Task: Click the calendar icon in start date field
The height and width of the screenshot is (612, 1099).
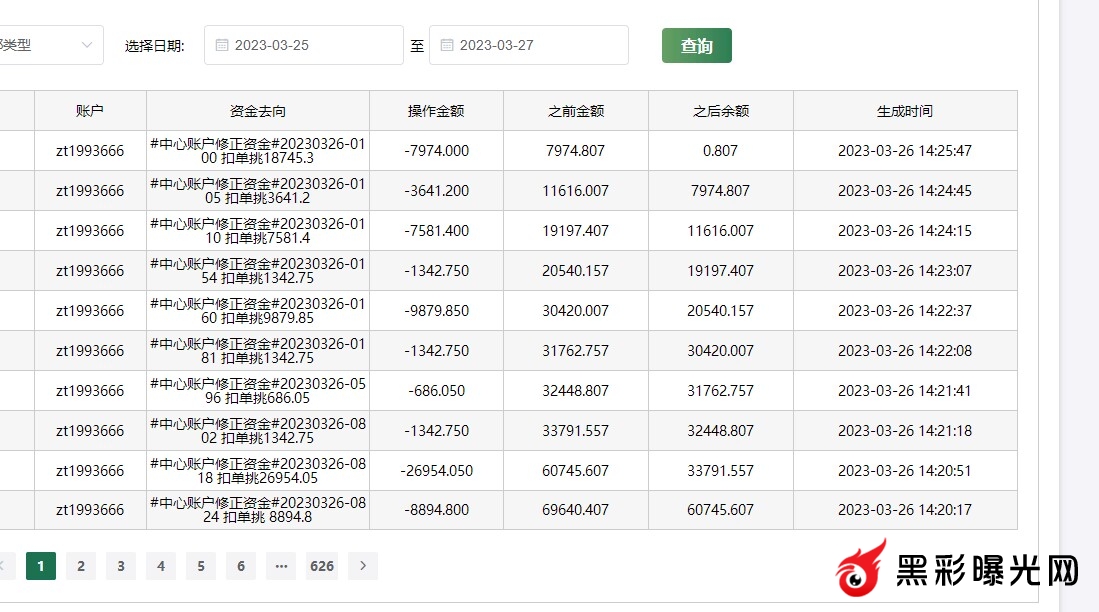Action: coord(222,45)
